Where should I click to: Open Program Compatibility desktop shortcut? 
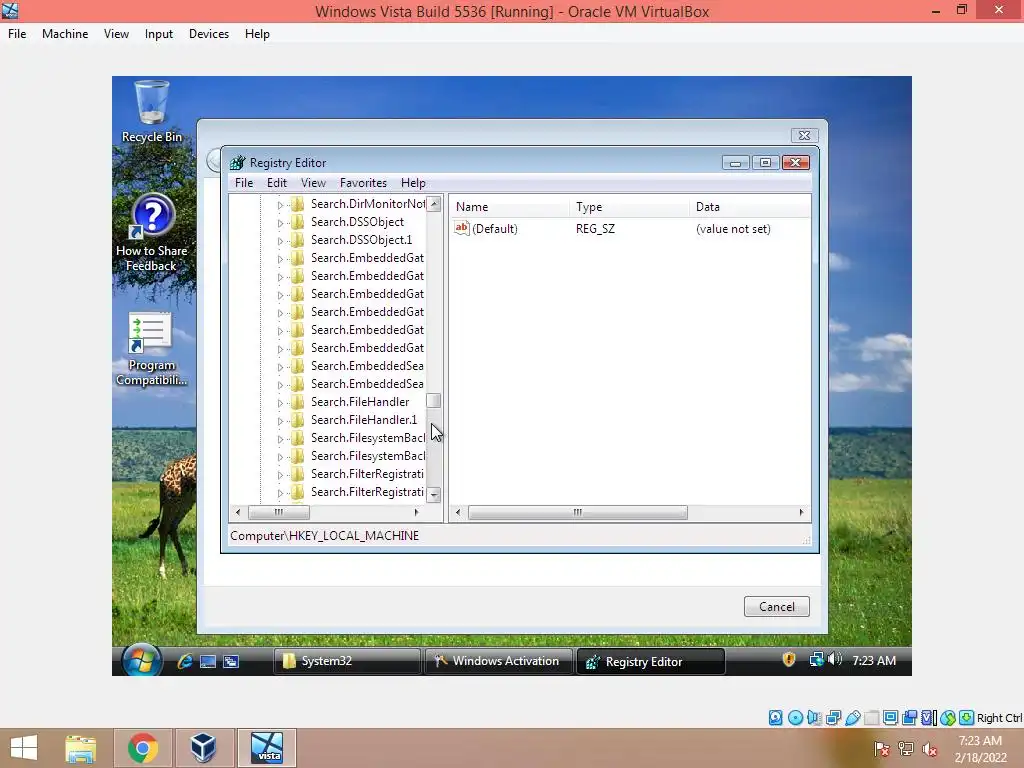pos(152,349)
